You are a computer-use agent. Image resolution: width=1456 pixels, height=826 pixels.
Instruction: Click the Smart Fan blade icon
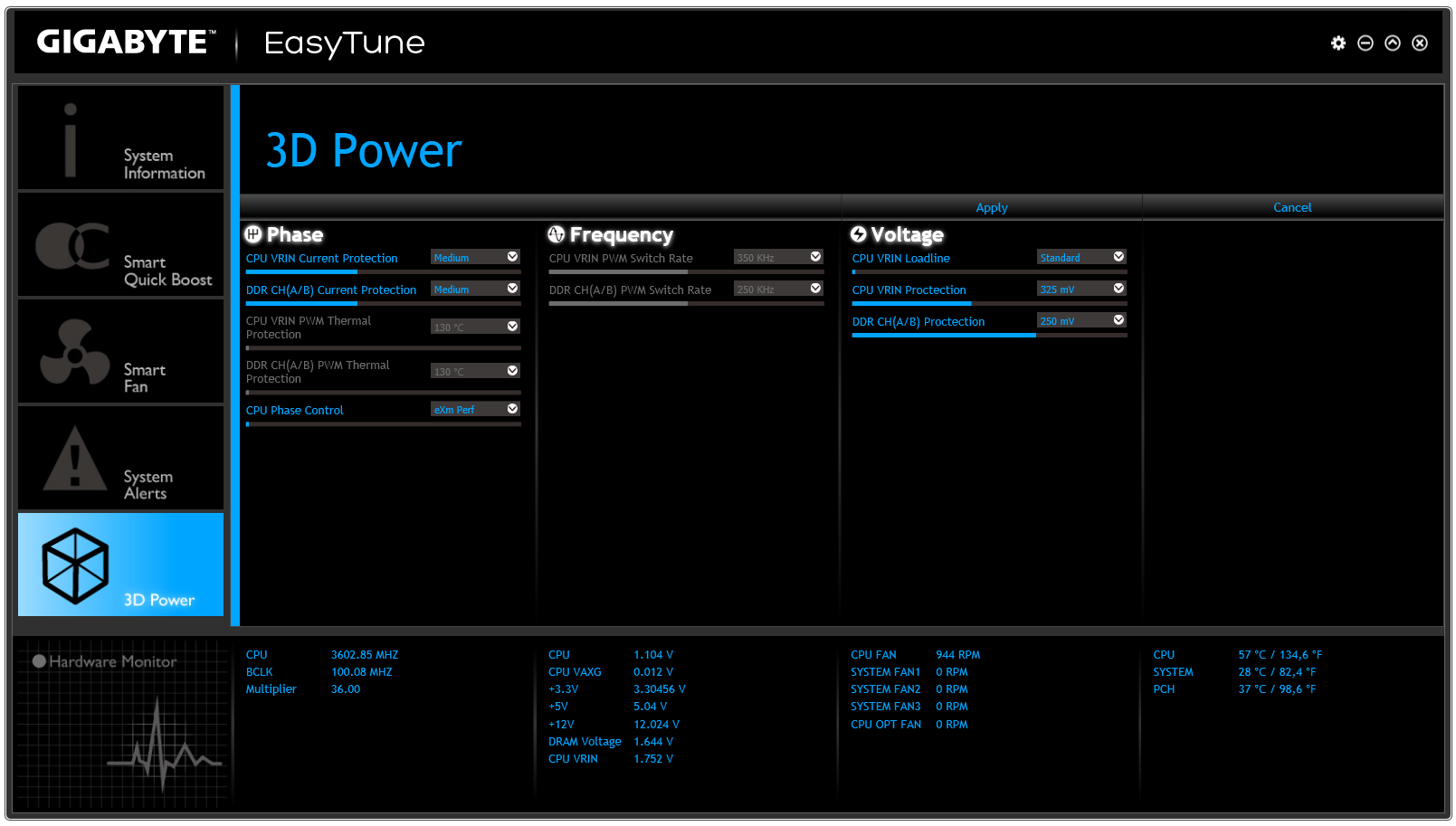74,352
